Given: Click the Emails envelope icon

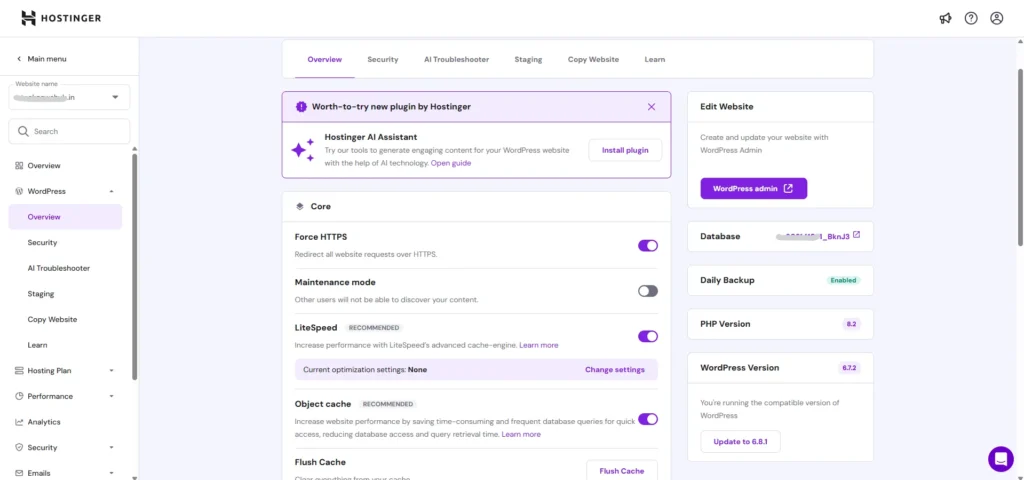Looking at the screenshot, I should click(x=19, y=473).
